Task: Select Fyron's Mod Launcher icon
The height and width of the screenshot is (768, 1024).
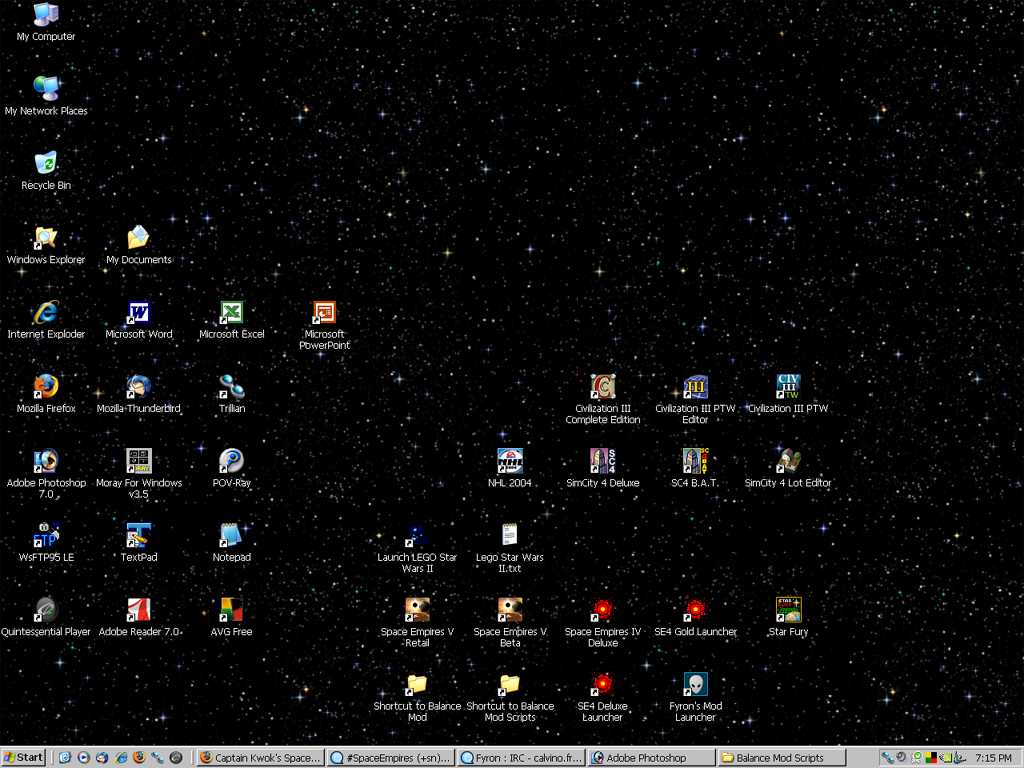Action: [695, 685]
